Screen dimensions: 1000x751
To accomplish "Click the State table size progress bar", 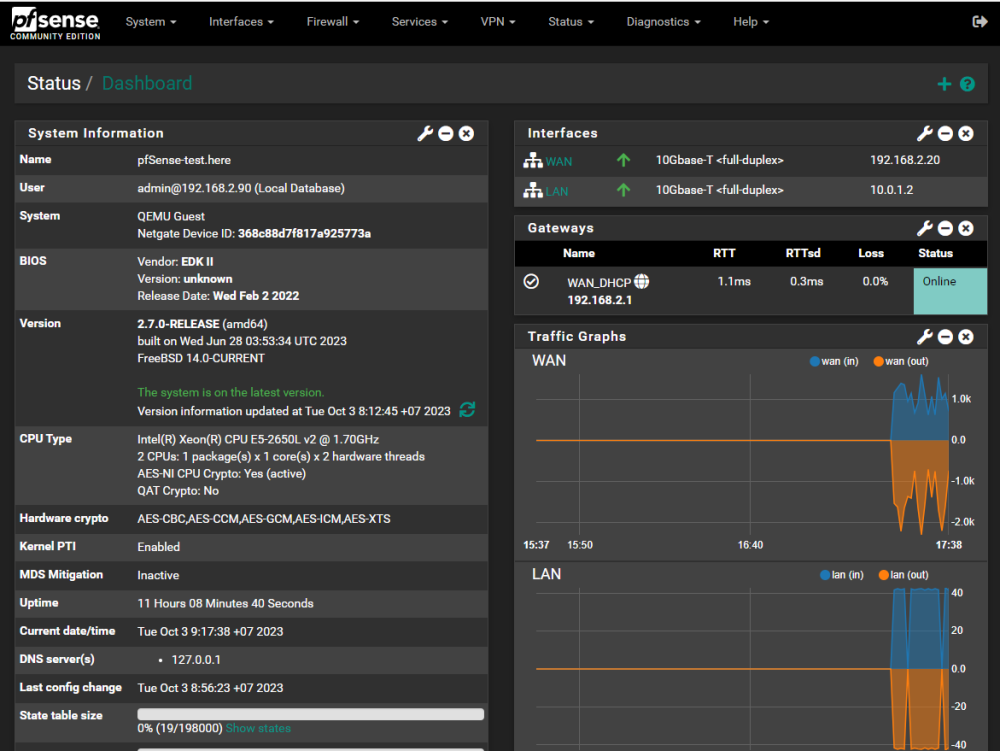I will coord(311,714).
